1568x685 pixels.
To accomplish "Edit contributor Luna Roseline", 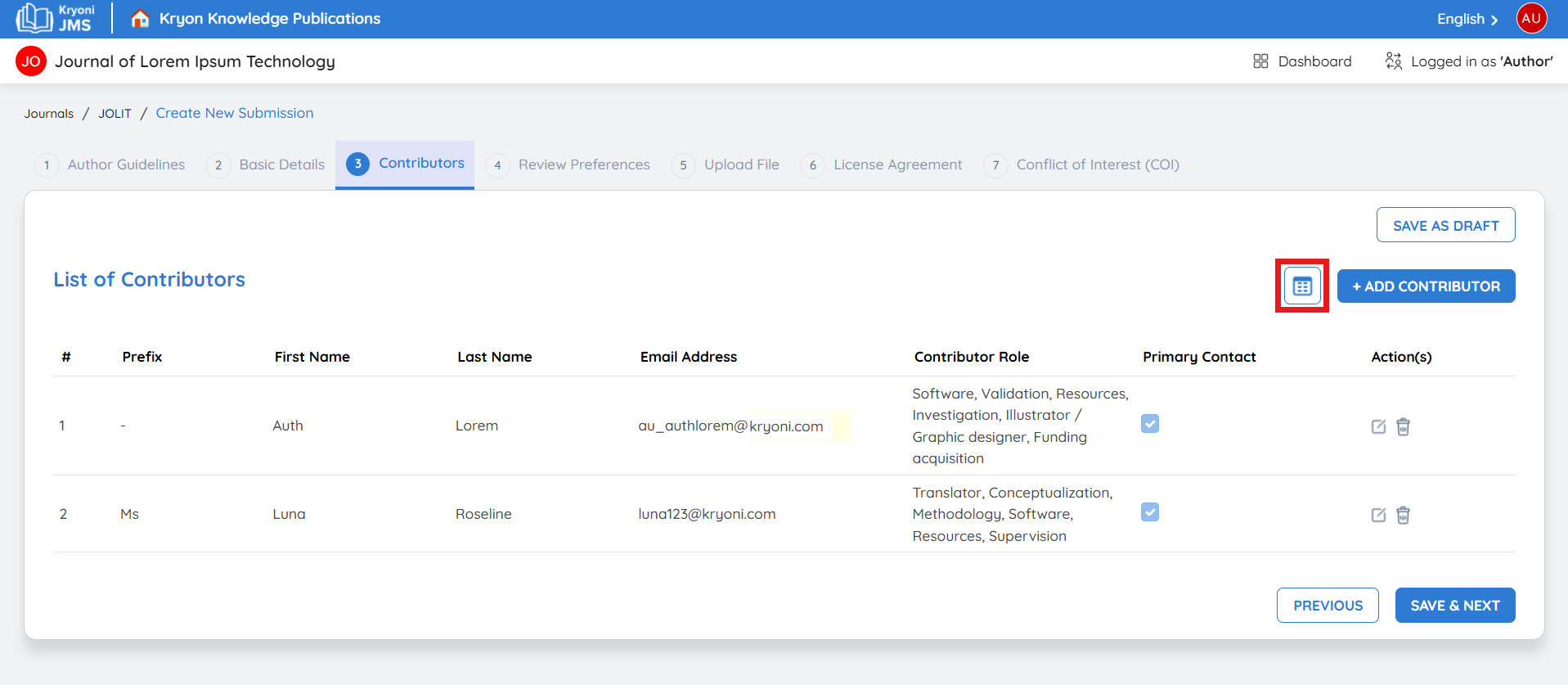I will click(x=1378, y=515).
